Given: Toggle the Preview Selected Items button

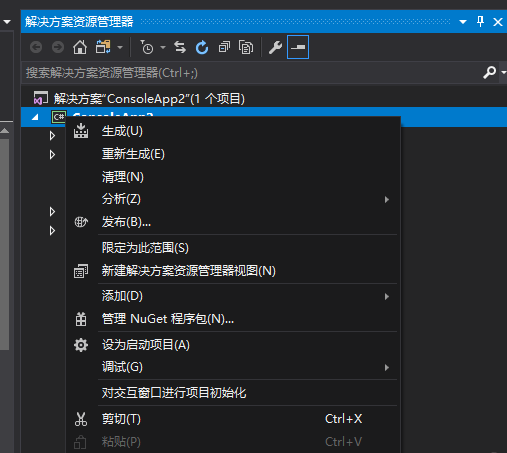Looking at the screenshot, I should pyautogui.click(x=298, y=47).
